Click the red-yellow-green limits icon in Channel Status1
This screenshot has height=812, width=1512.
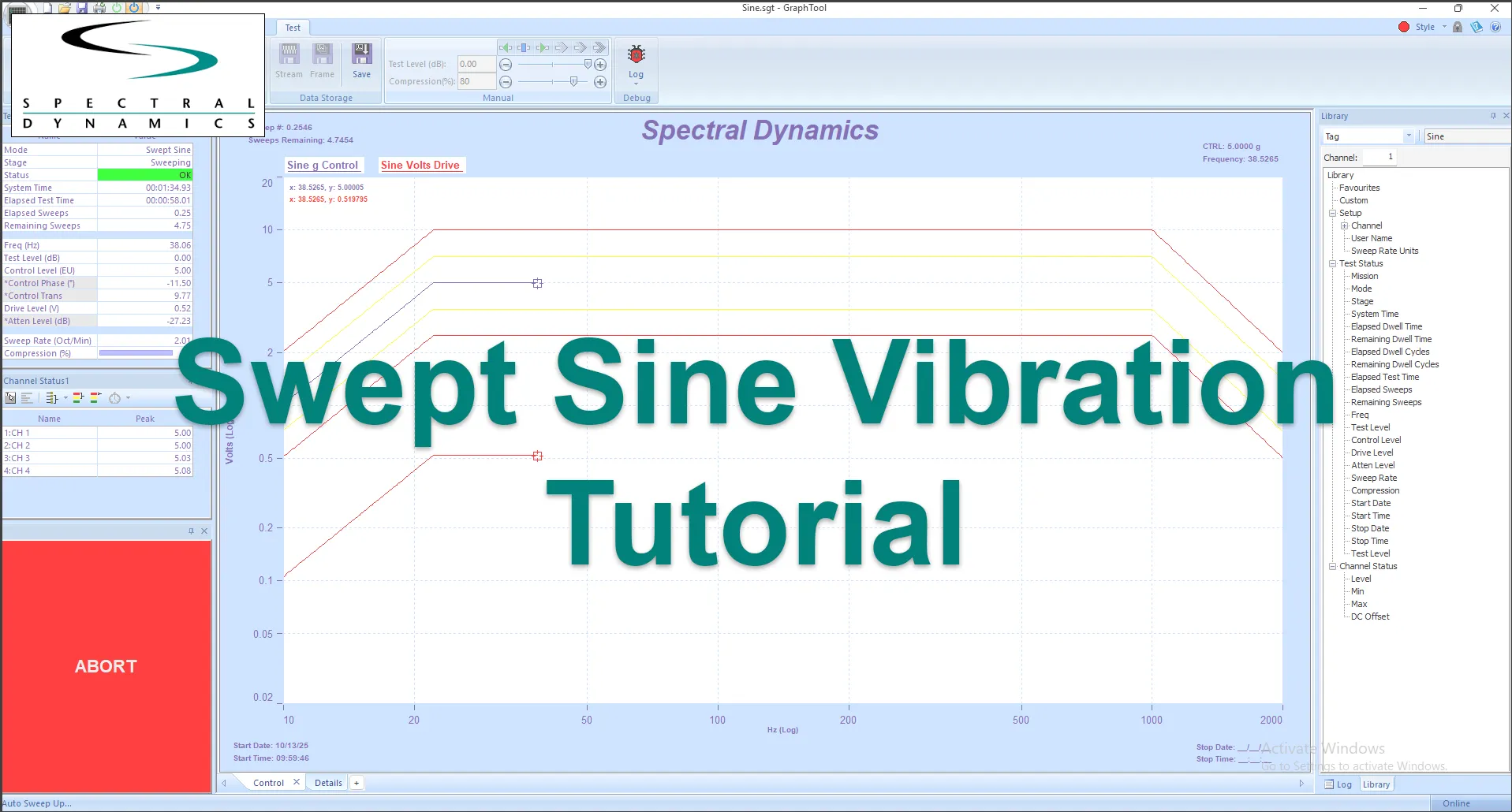[77, 397]
